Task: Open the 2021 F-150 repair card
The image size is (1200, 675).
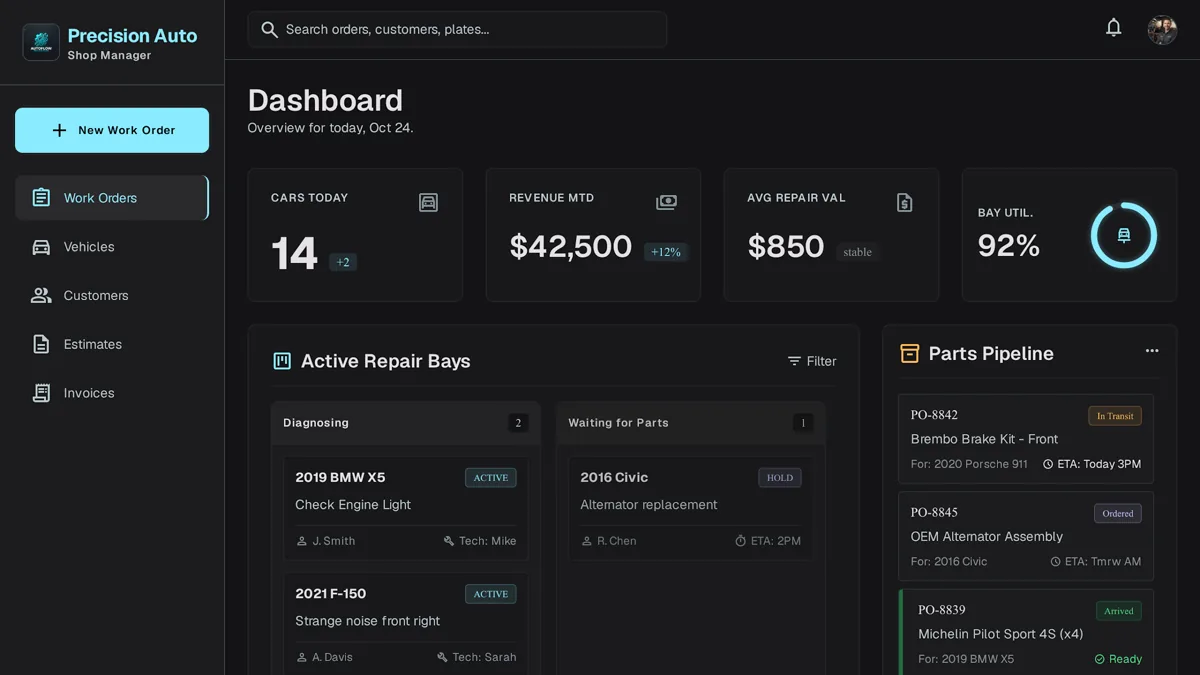Action: point(406,624)
